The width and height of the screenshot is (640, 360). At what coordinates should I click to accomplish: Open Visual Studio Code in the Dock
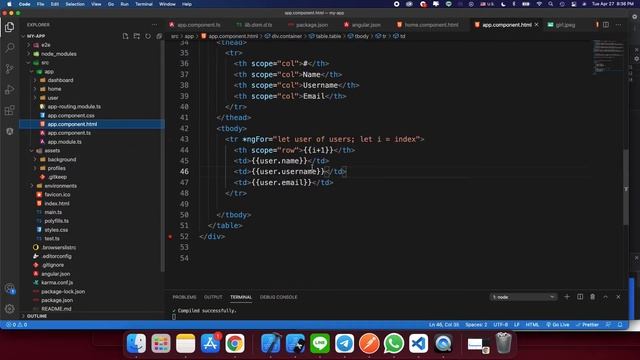(x=418, y=343)
